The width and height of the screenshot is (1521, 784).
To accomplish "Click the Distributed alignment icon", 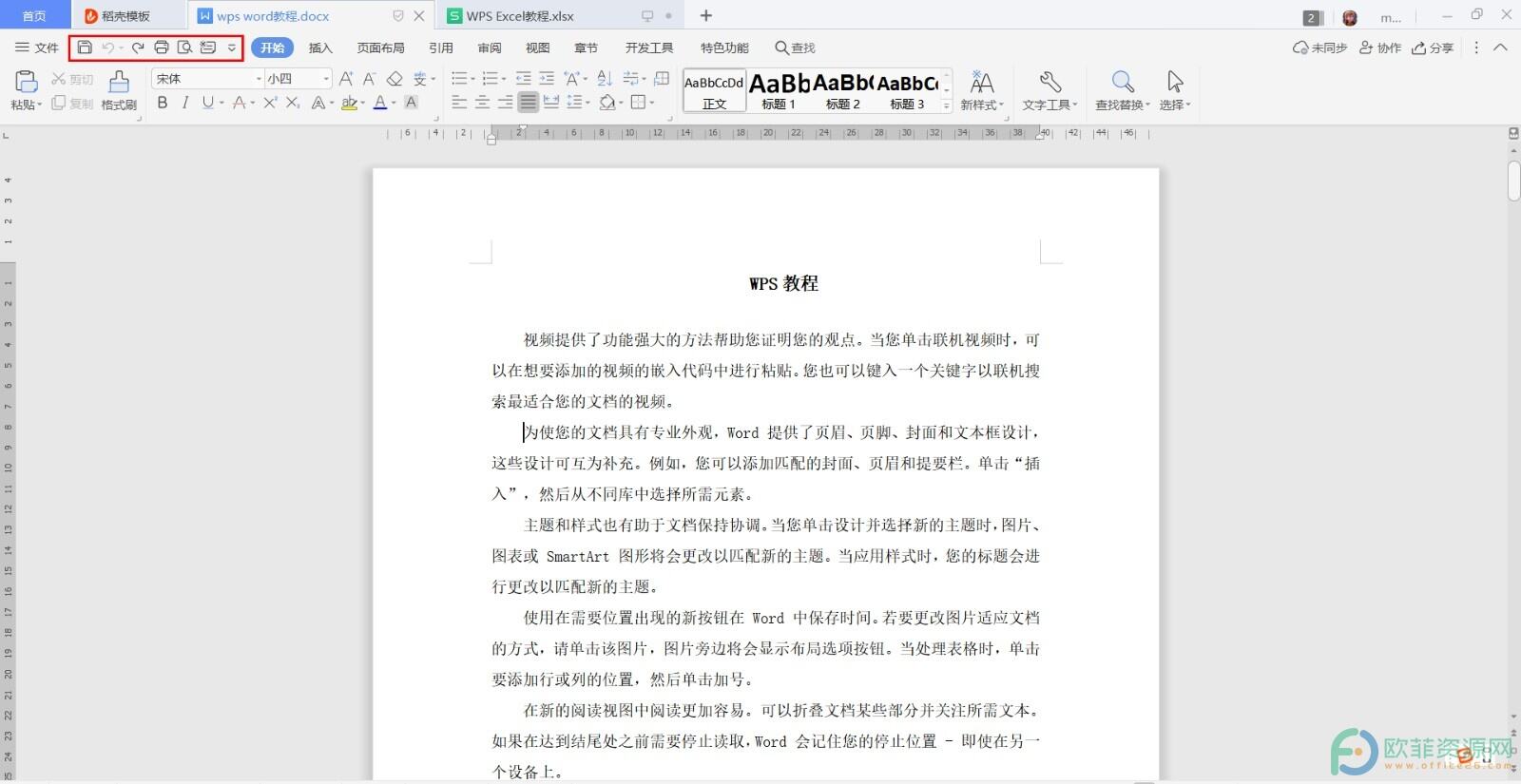I will pyautogui.click(x=550, y=103).
